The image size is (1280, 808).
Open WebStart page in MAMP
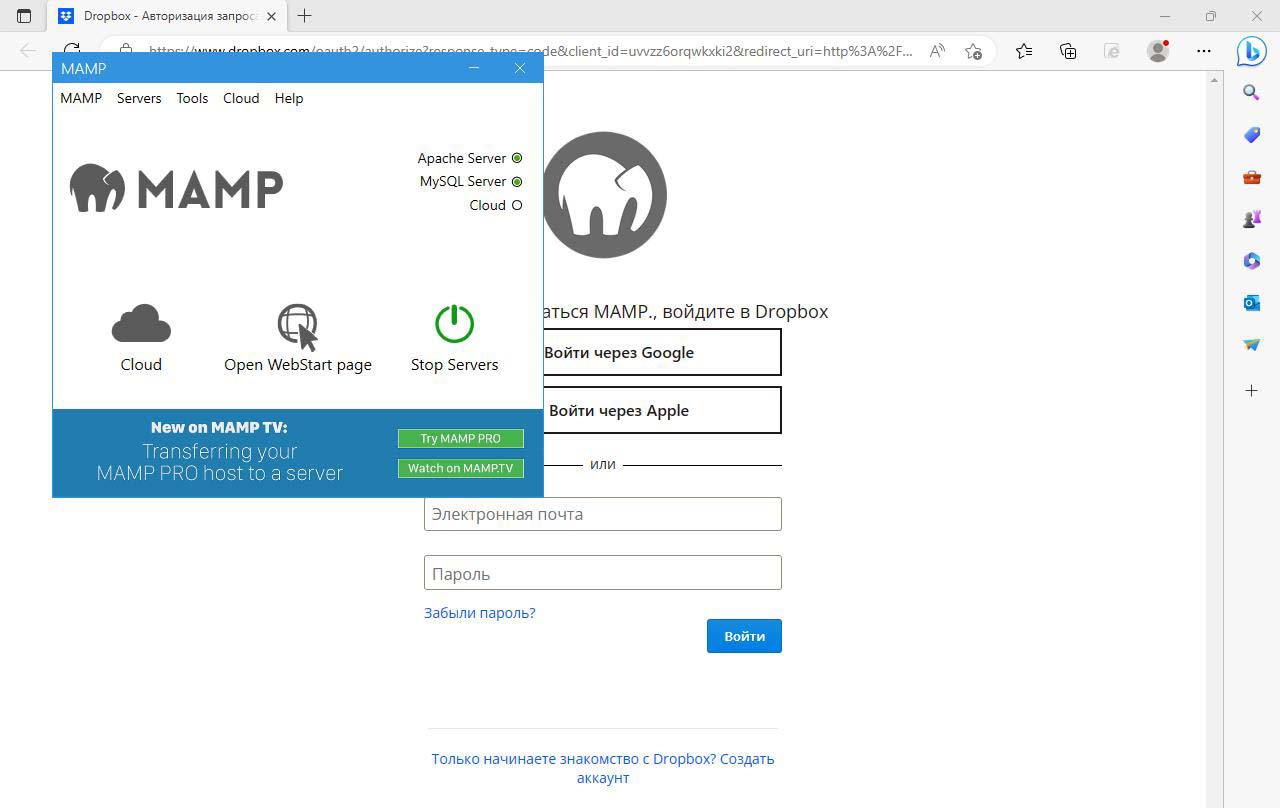pyautogui.click(x=297, y=326)
